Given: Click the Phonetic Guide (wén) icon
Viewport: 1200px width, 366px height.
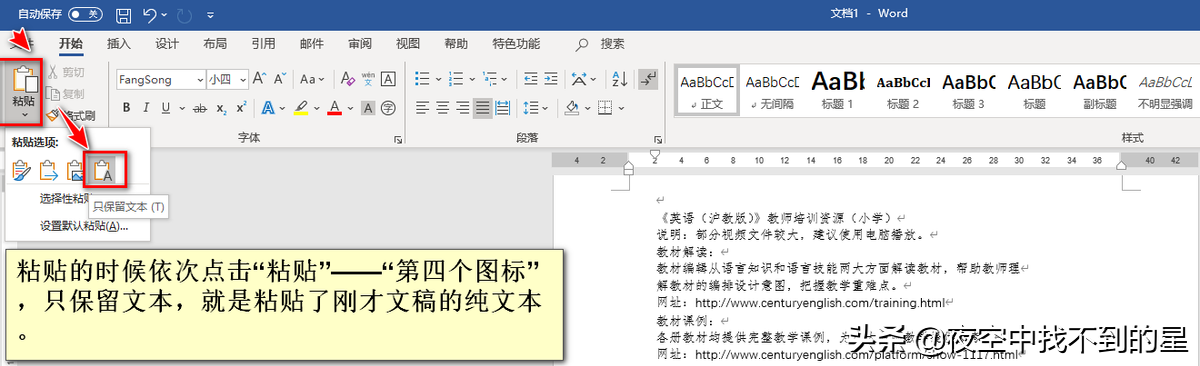Looking at the screenshot, I should [x=368, y=79].
